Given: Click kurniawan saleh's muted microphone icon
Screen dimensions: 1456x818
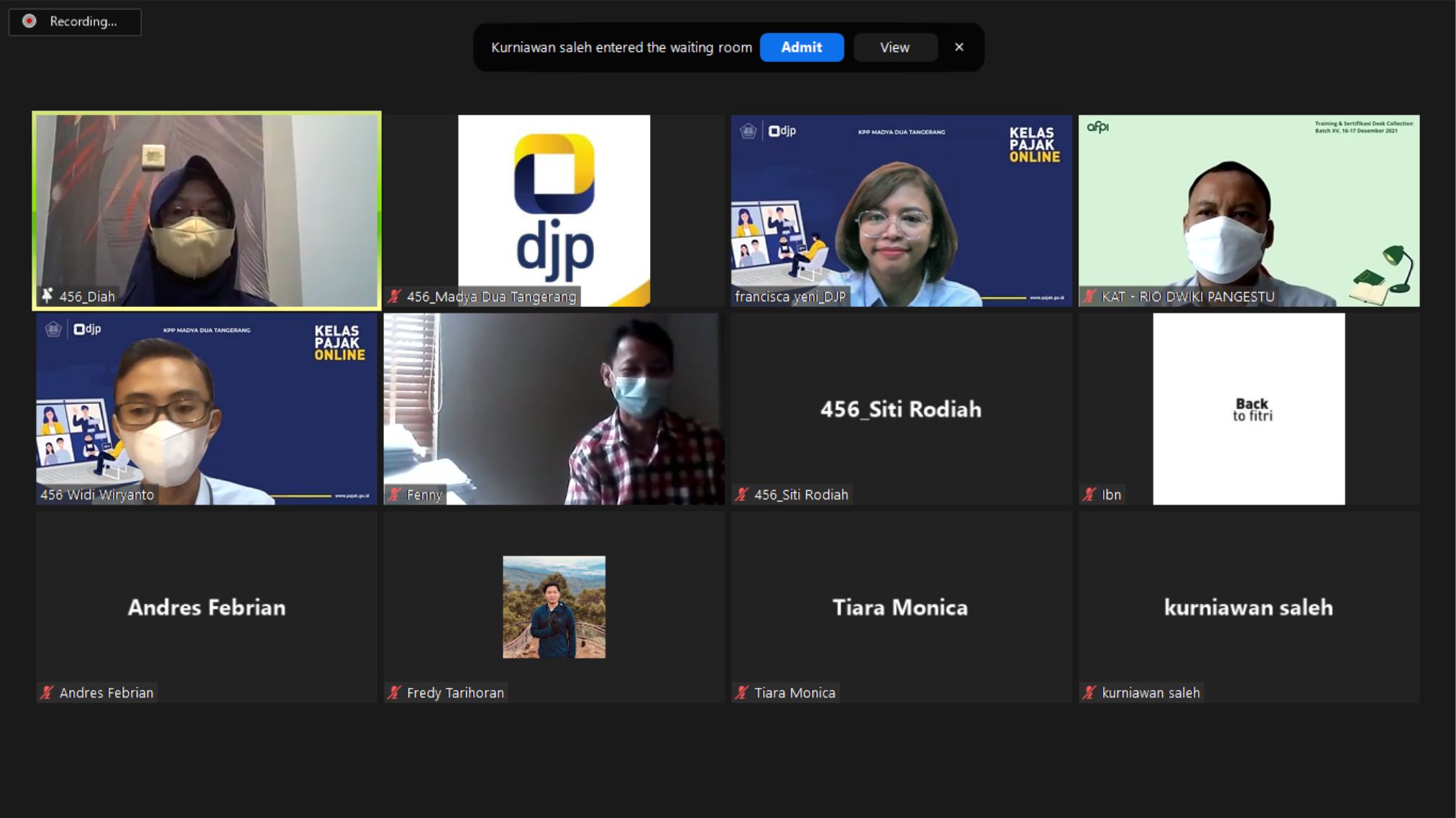Looking at the screenshot, I should [x=1089, y=693].
